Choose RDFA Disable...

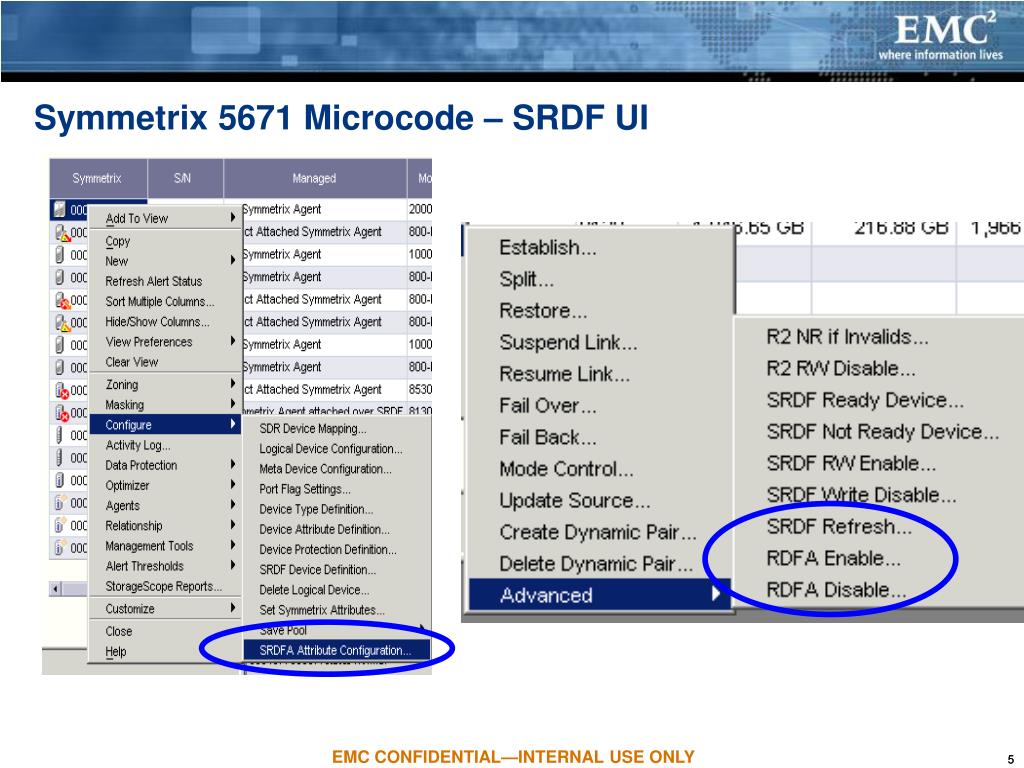pos(879,590)
